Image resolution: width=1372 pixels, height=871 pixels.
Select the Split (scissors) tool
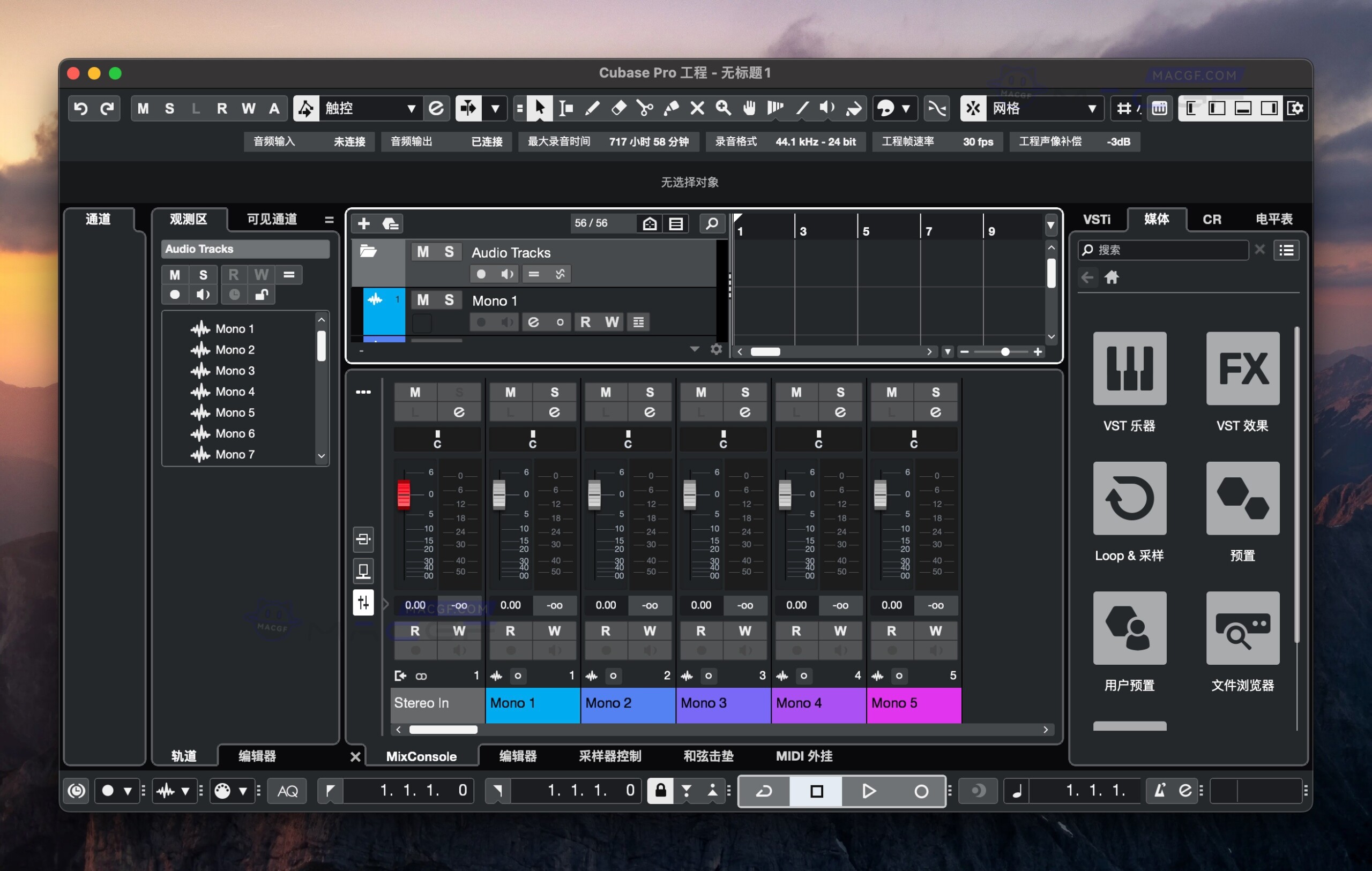tap(645, 108)
